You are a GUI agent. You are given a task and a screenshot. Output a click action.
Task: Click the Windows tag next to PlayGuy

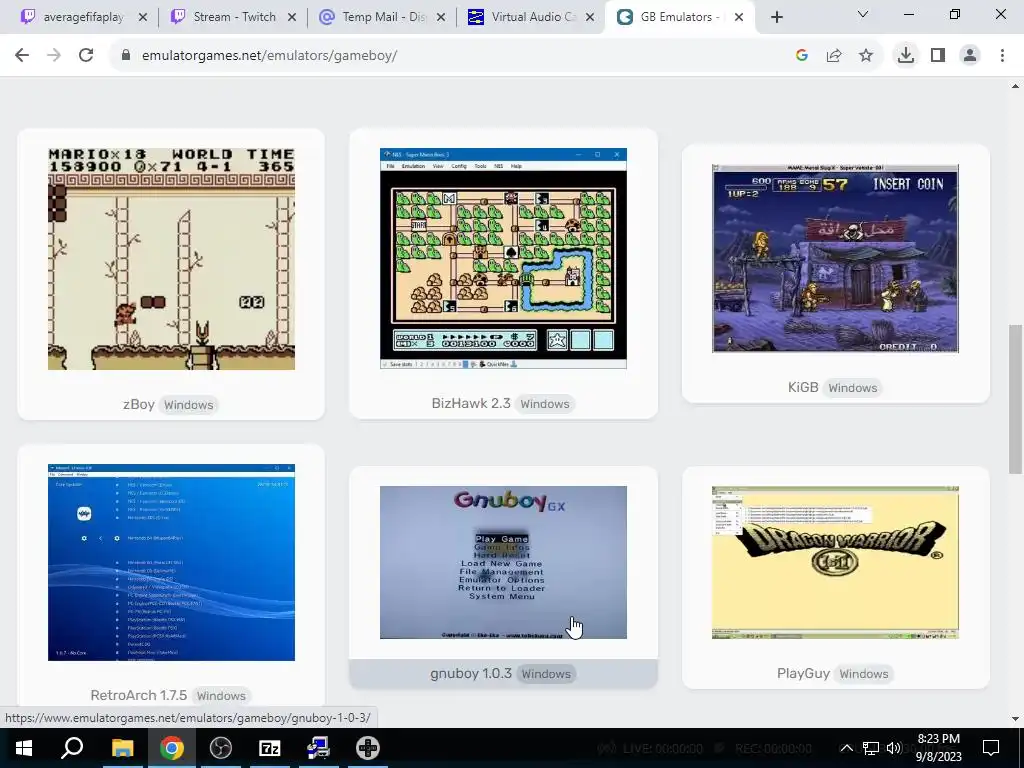tap(864, 674)
